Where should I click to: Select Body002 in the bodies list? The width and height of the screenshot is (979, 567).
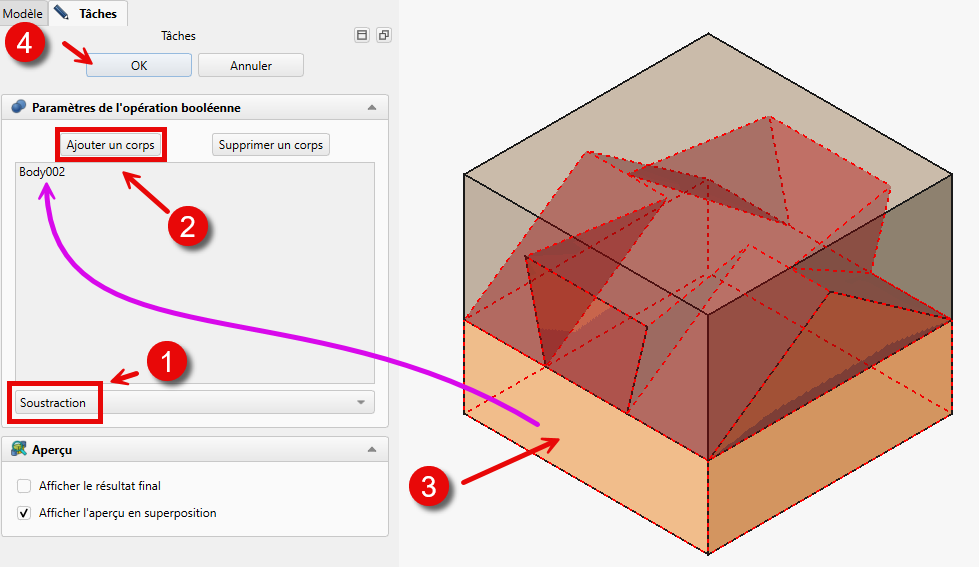(x=42, y=172)
